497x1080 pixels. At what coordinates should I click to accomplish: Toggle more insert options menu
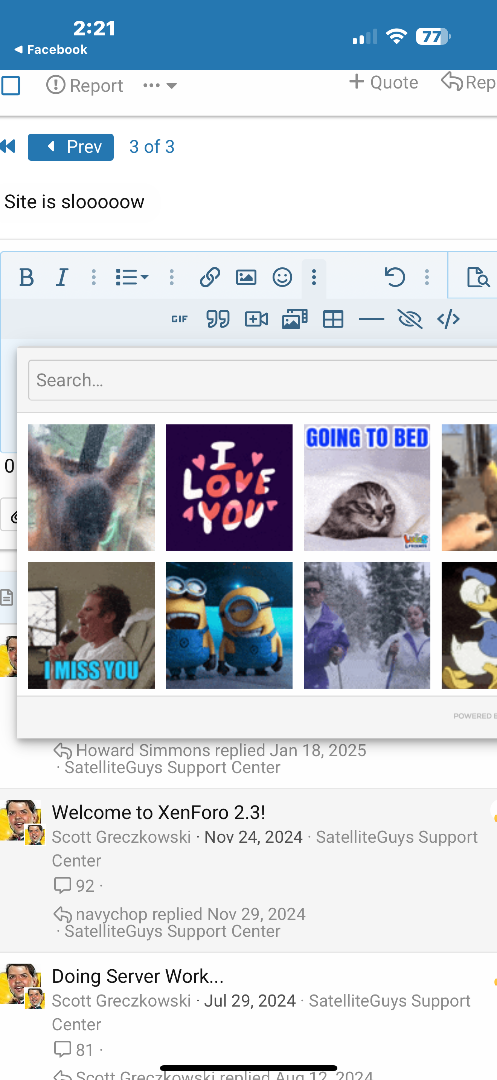314,278
